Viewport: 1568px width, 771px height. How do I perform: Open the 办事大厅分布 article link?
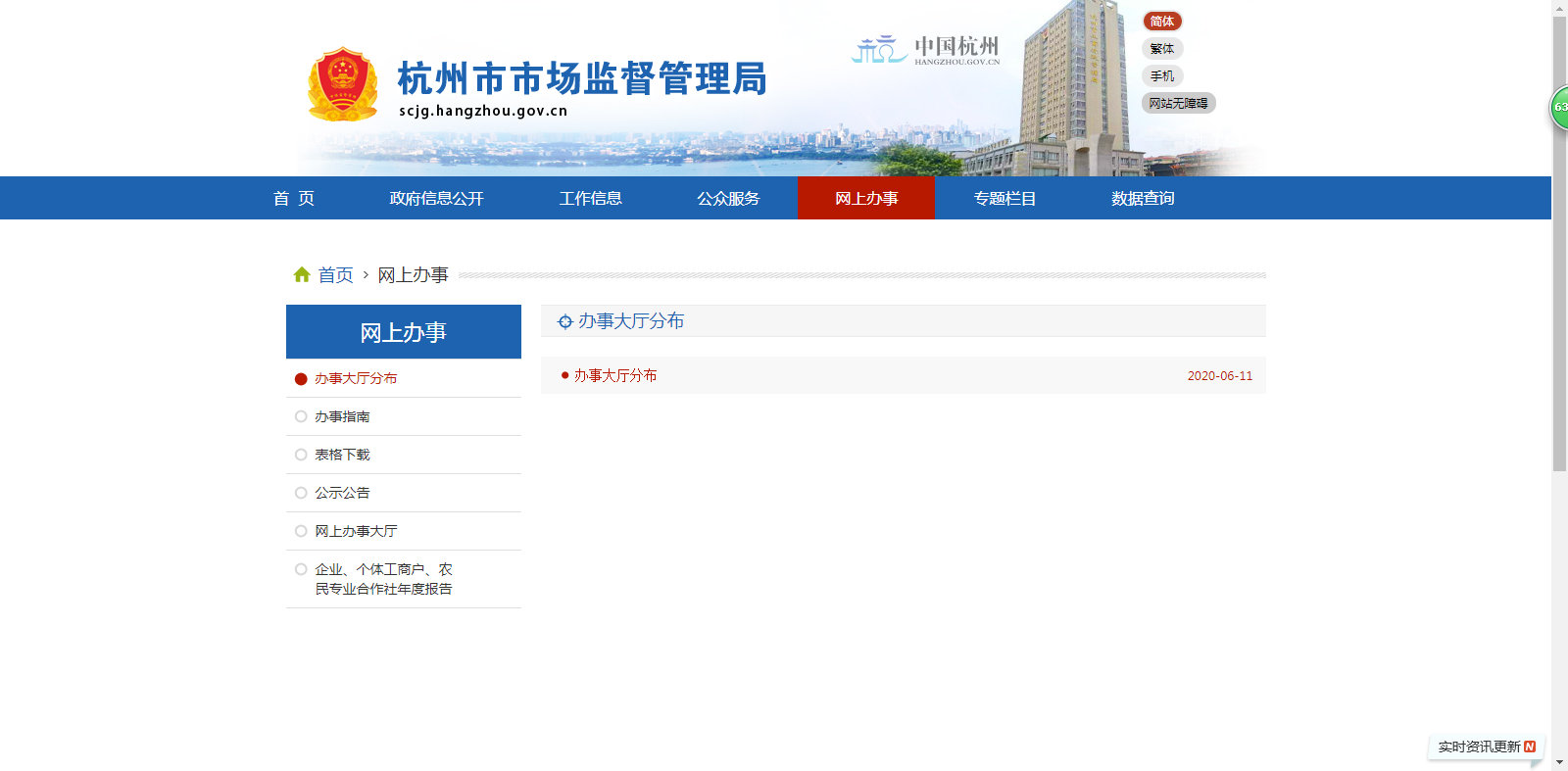615,375
